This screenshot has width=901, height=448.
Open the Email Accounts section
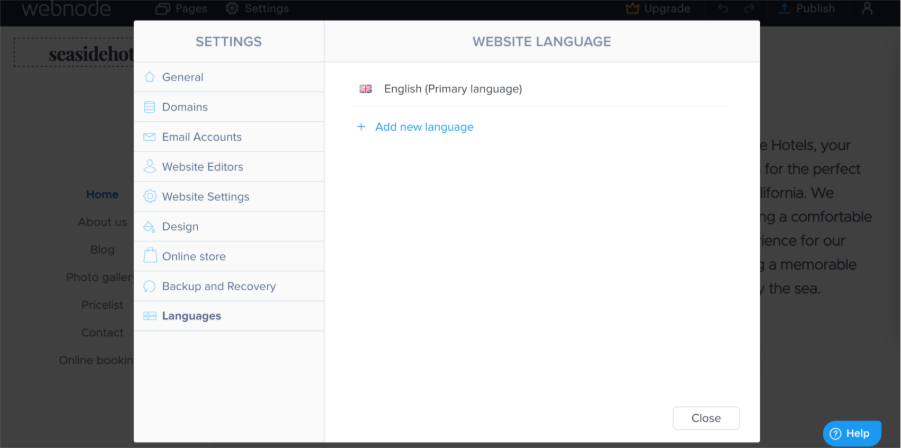[229, 137]
